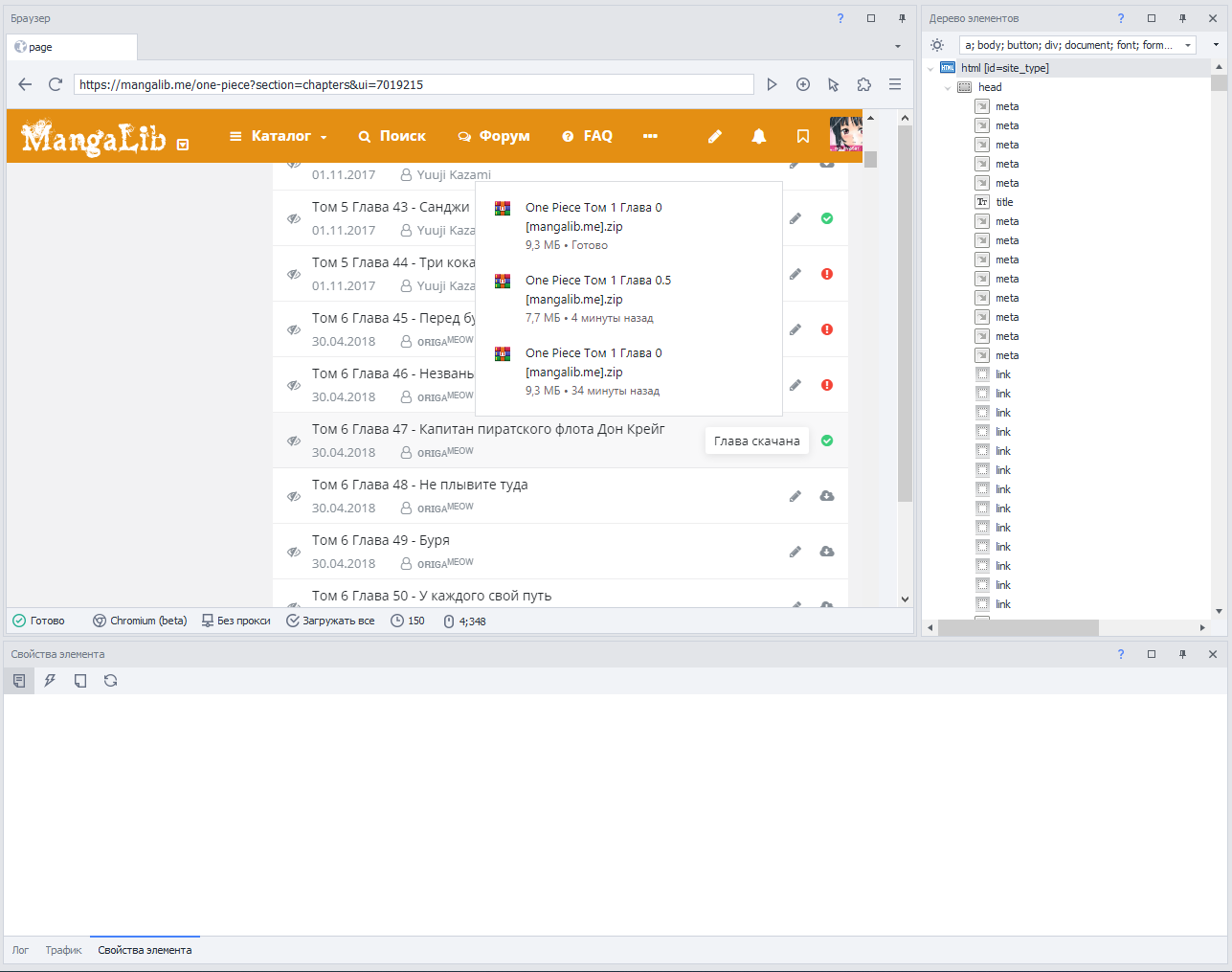Toggle the eye icon for Глава 45
This screenshot has width=1232, height=972.
[x=294, y=329]
